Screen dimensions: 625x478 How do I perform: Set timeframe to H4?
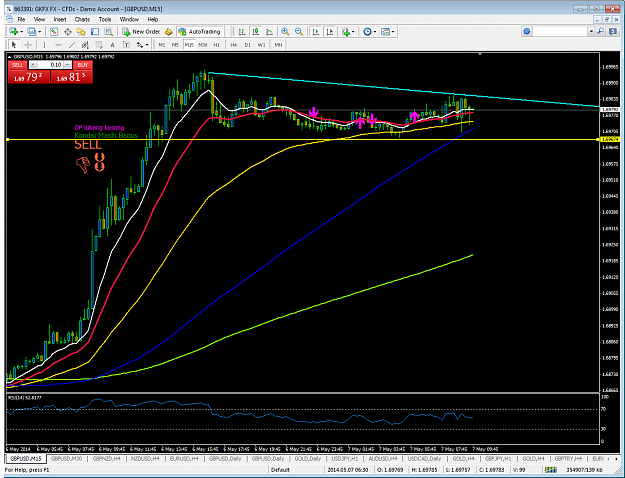click(x=234, y=45)
